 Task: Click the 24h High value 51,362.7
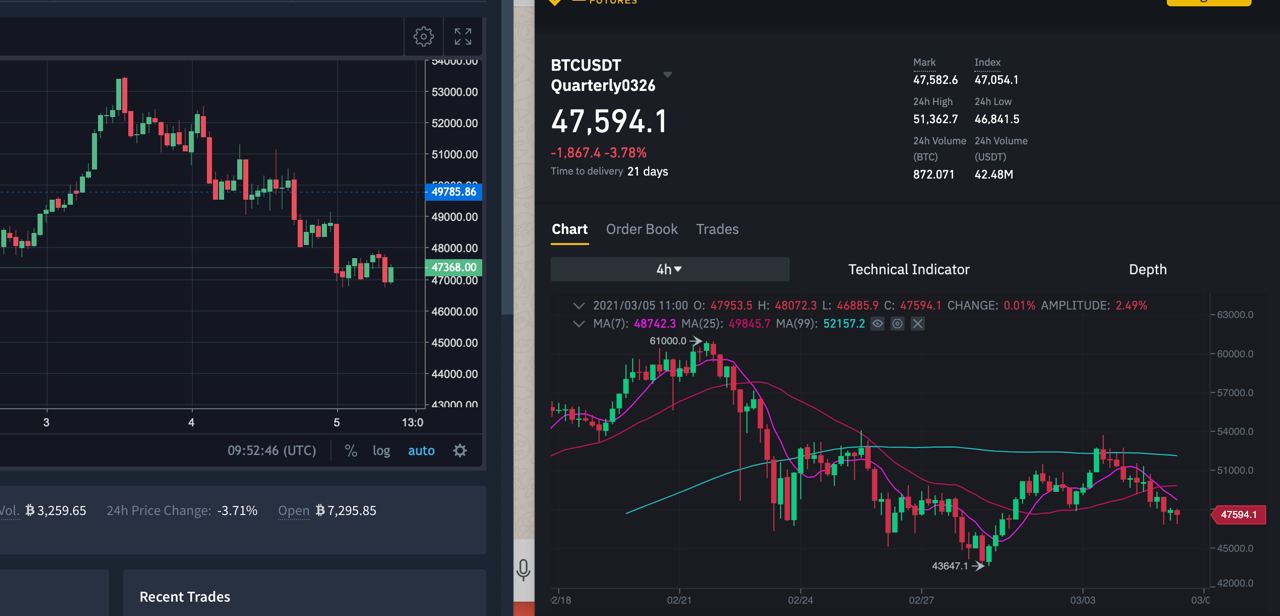[935, 119]
